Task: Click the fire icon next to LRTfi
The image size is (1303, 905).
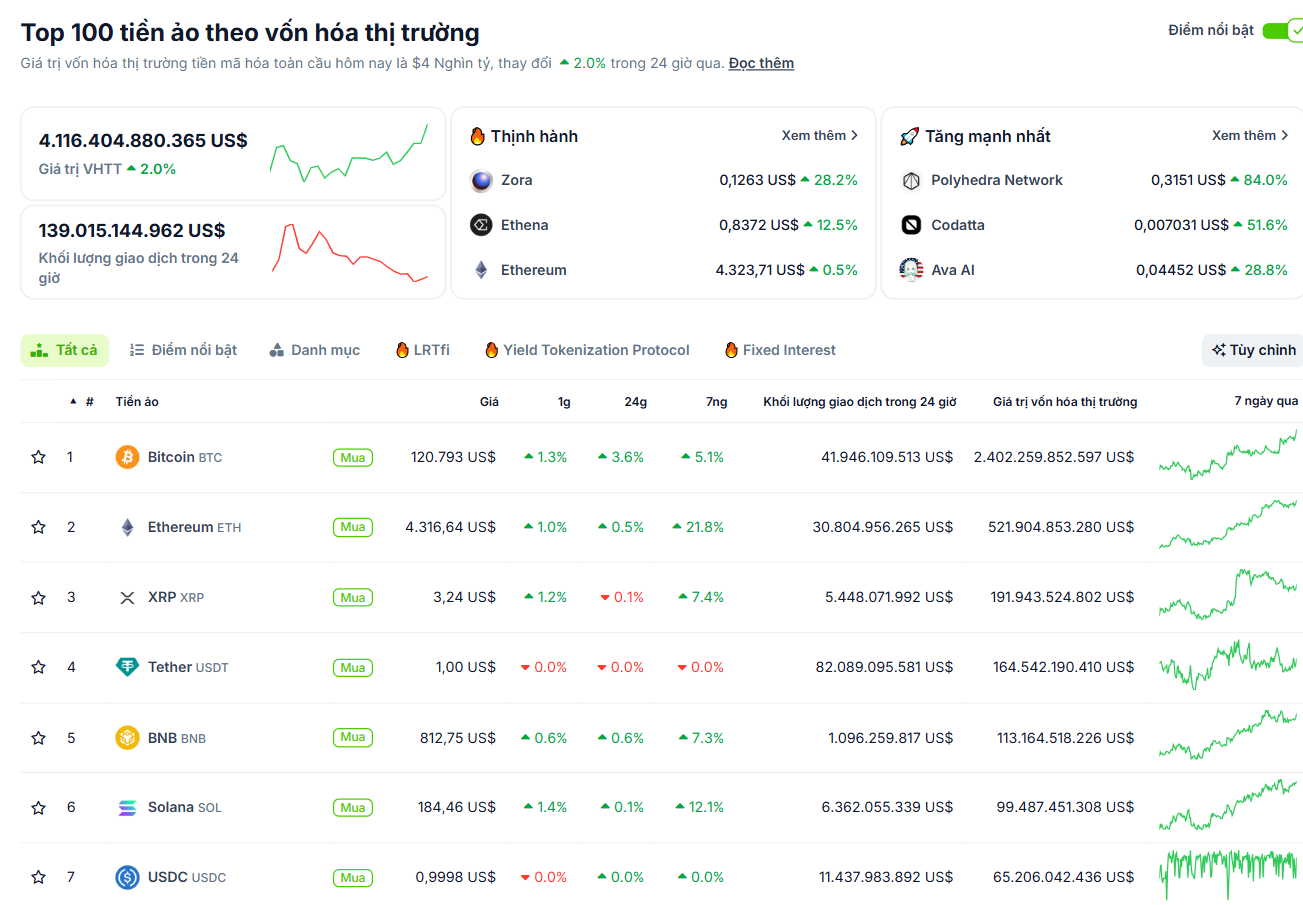Action: [x=404, y=350]
